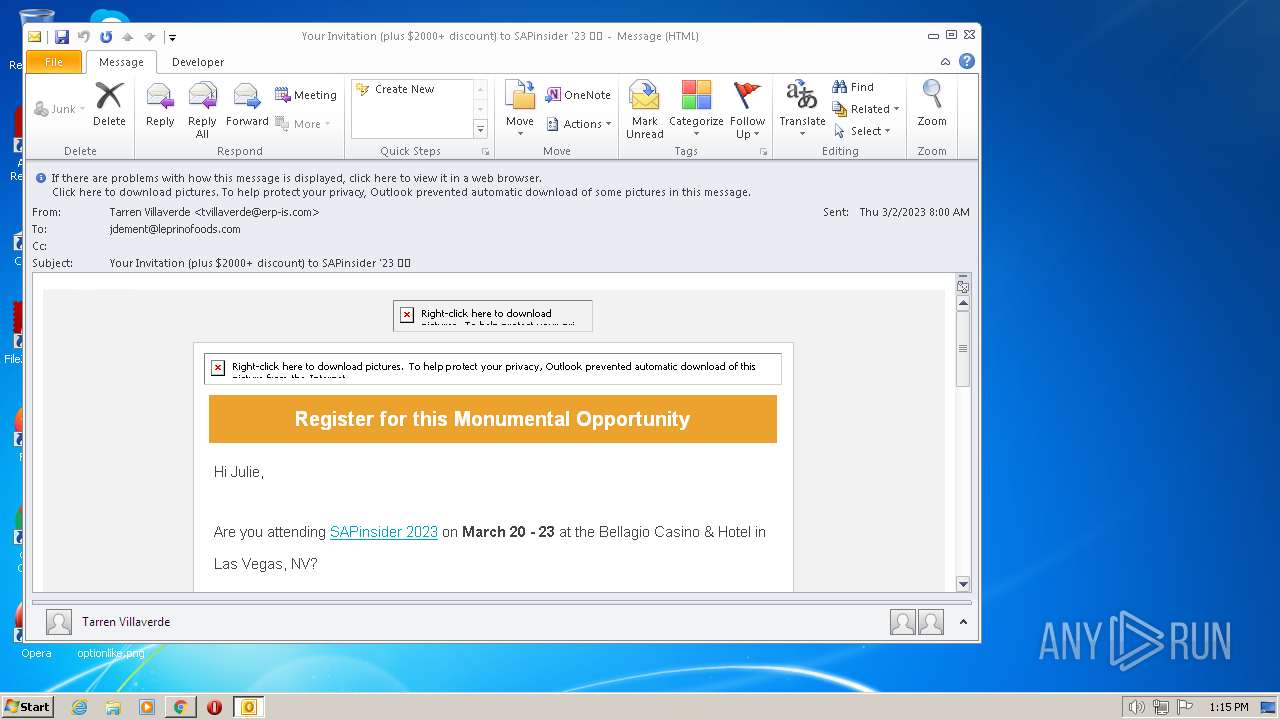
Task: Open the SAPinsider 2023 link
Action: (384, 532)
